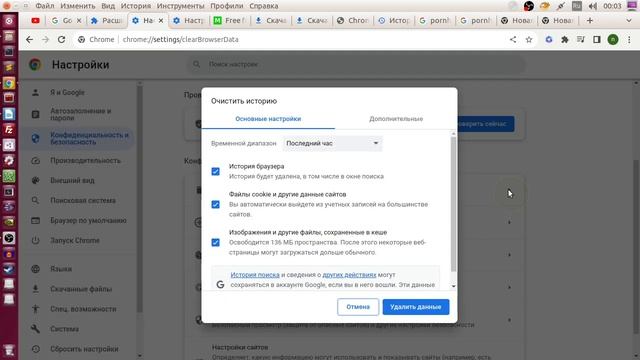The image size is (640, 360).
Task: Click the search magnifier icon in Settings header
Action: click(197, 64)
